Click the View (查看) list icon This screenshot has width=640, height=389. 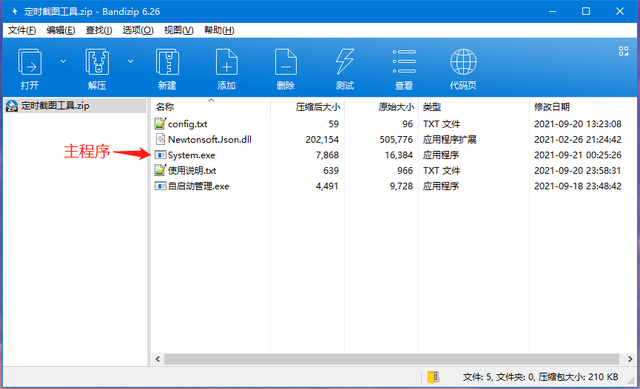(x=404, y=62)
